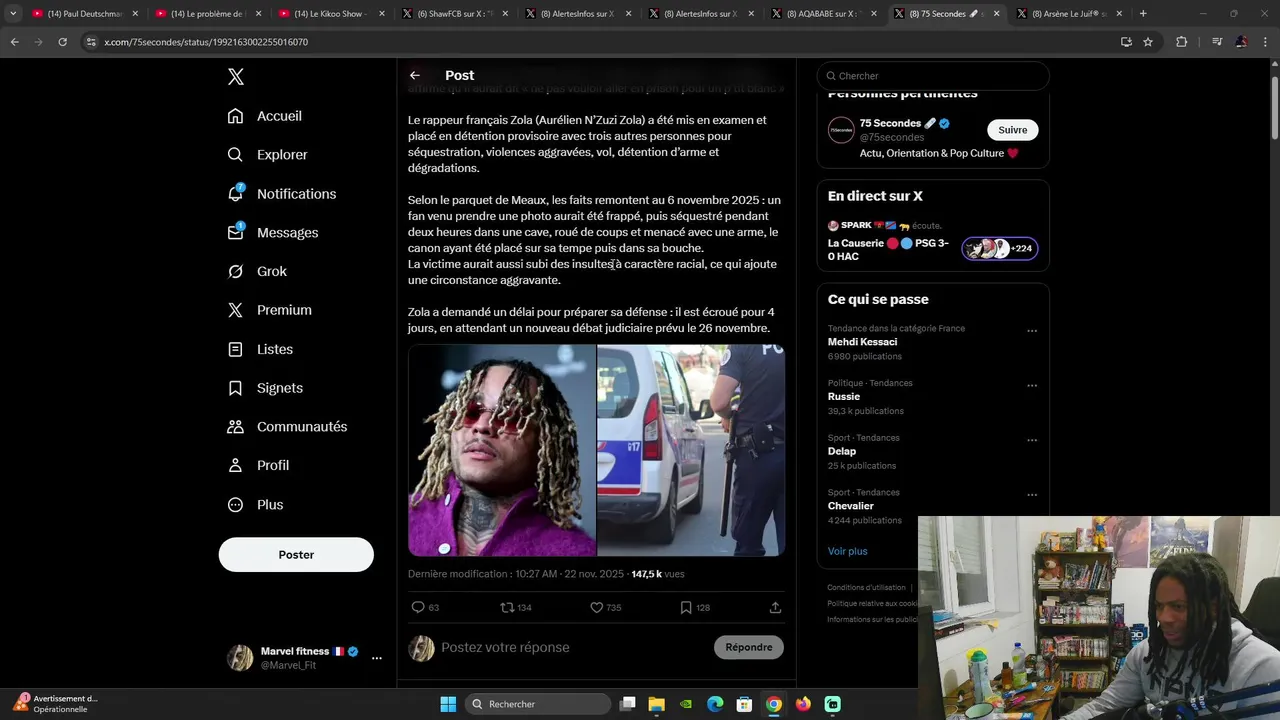Image resolution: width=1280 pixels, height=720 pixels.
Task: Open Marvel fitness account options menu
Action: tap(377, 658)
